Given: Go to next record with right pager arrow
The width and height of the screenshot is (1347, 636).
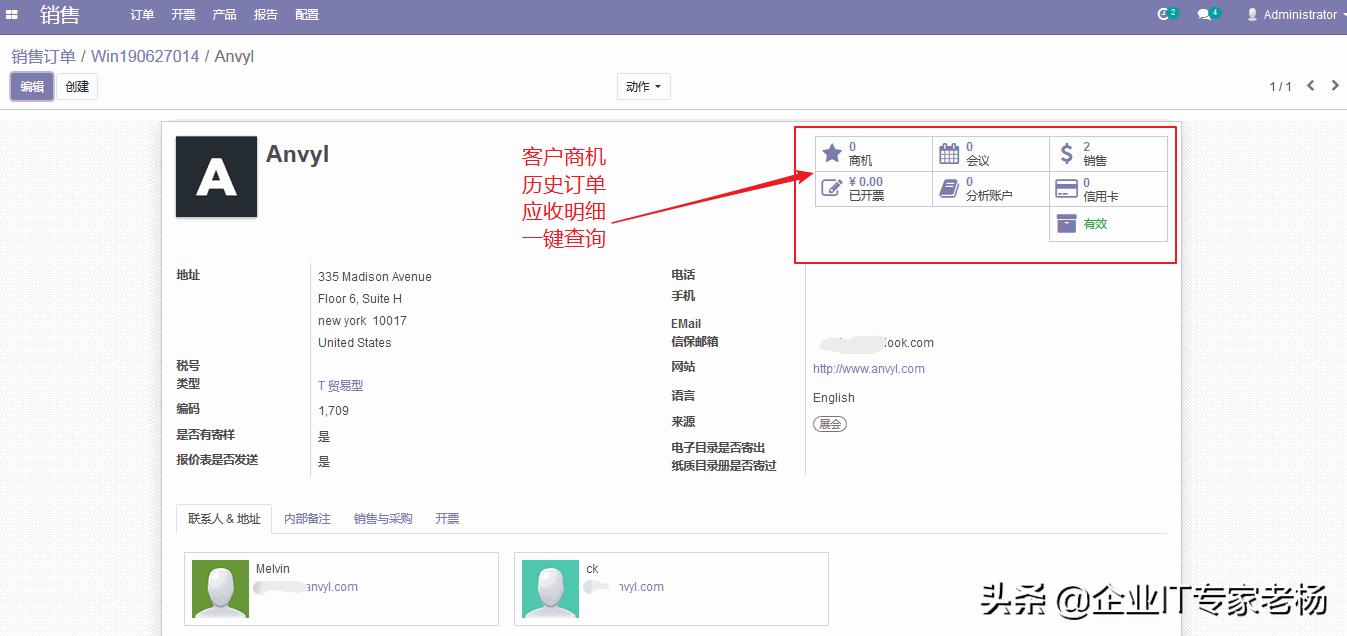Looking at the screenshot, I should click(1334, 86).
